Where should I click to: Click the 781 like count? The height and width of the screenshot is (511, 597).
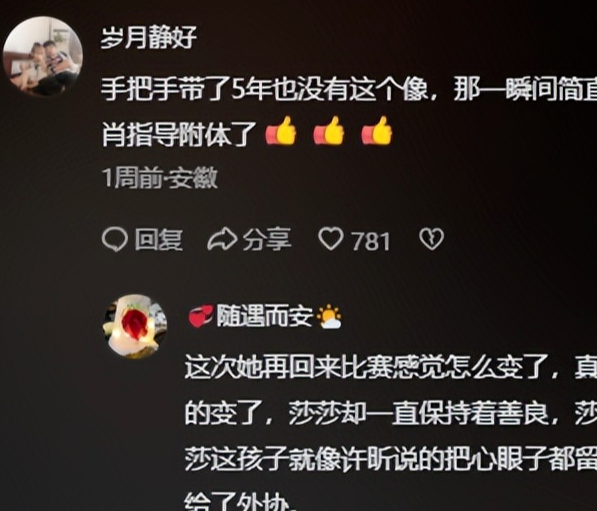(371, 241)
